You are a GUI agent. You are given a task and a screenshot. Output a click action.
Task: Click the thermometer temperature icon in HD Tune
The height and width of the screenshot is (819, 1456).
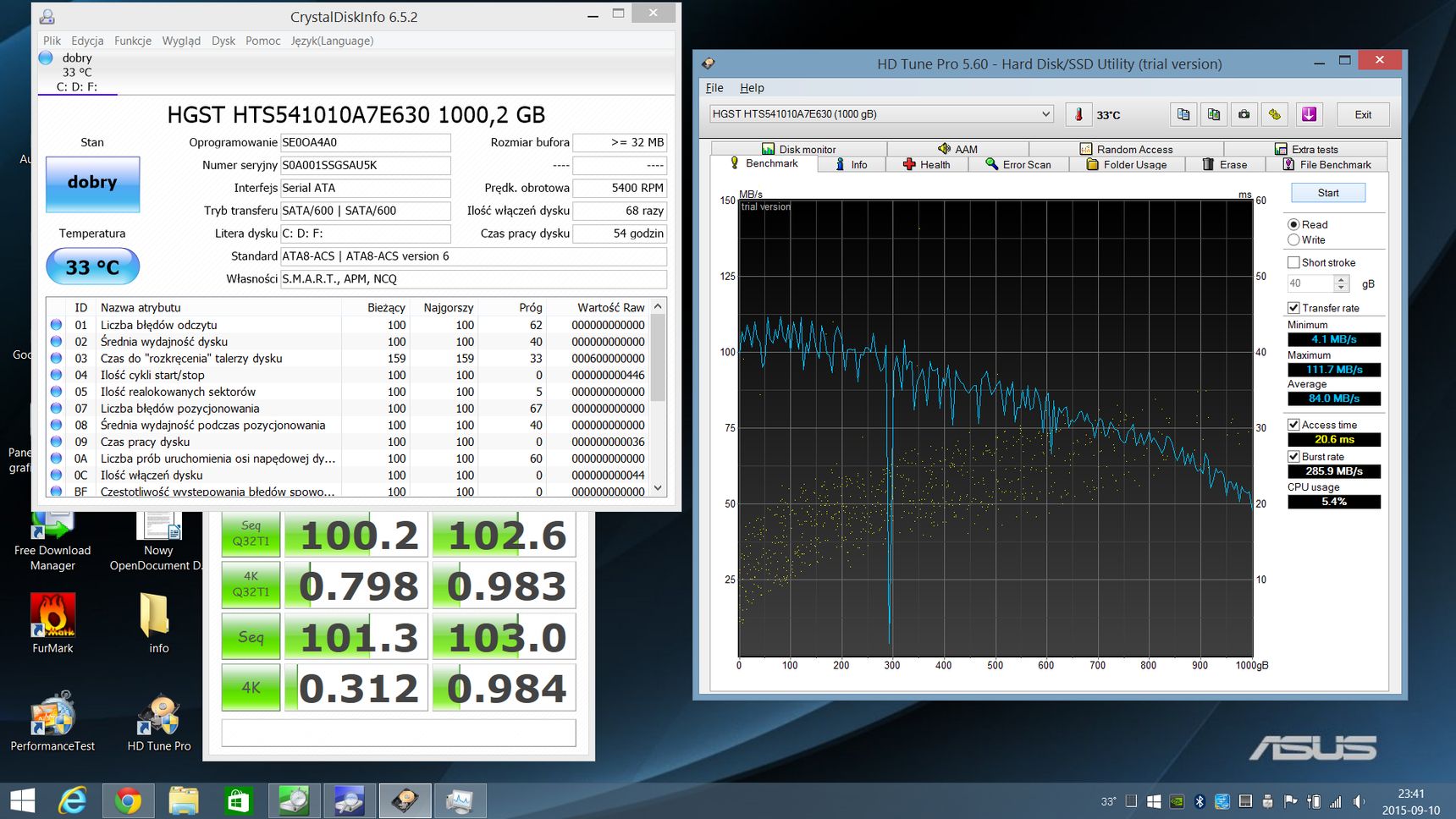(1078, 114)
